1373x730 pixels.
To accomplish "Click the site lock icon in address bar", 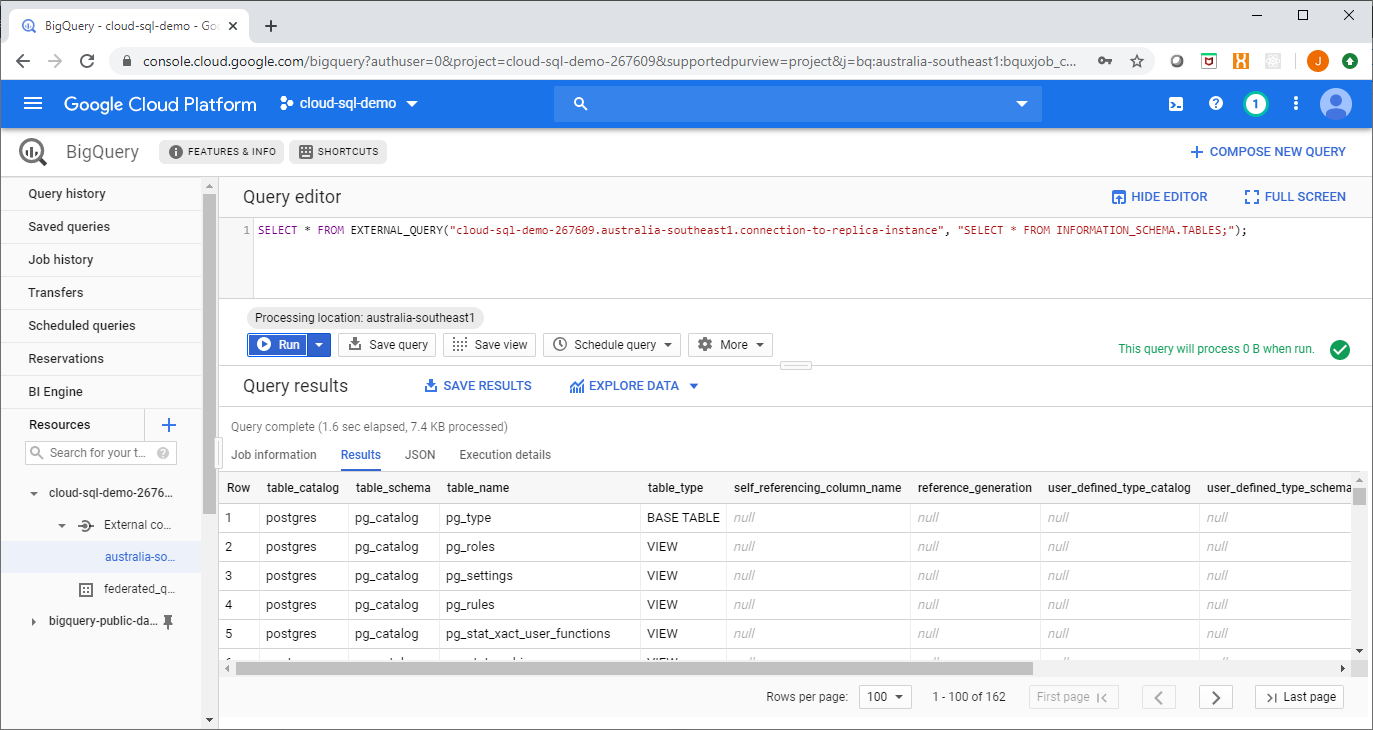I will (x=127, y=61).
